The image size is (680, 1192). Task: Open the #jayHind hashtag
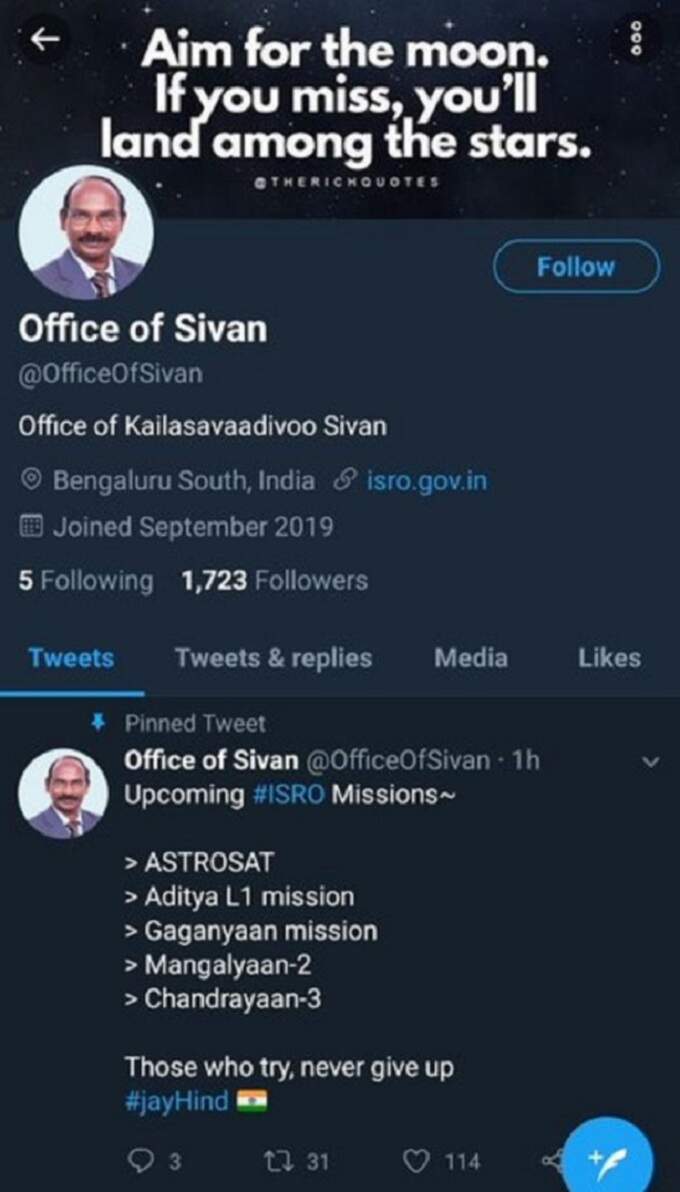pyautogui.click(x=176, y=1101)
